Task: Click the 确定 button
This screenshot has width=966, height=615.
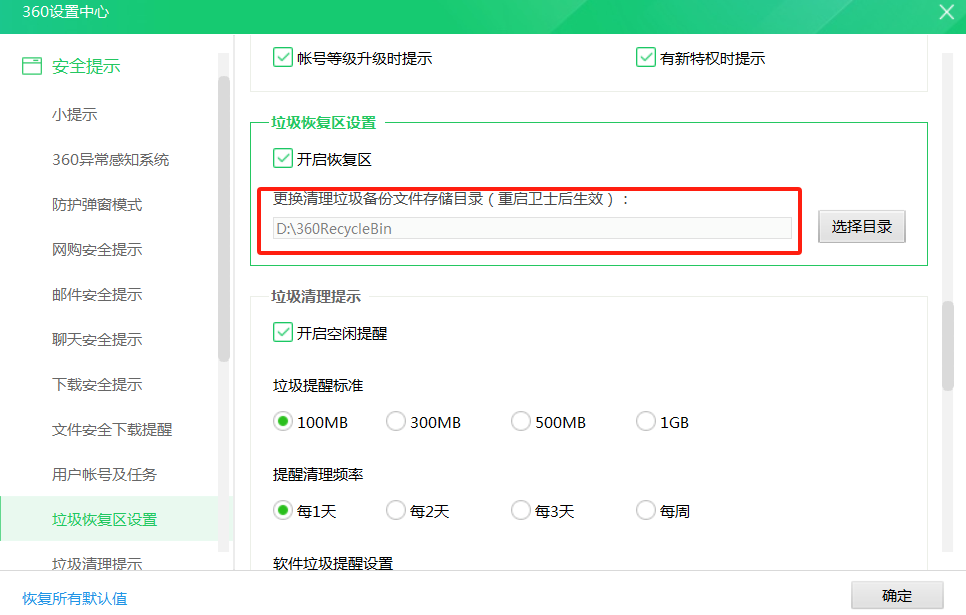Action: tap(897, 595)
